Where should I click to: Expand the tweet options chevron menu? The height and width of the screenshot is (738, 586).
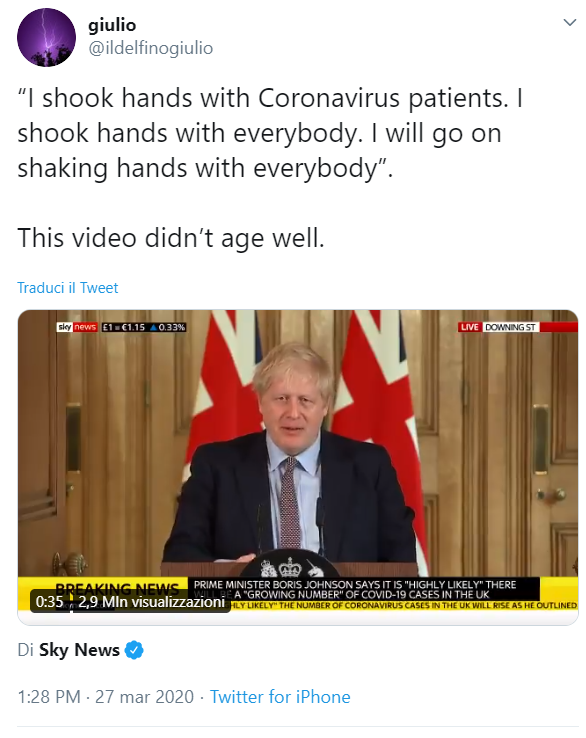click(x=570, y=22)
